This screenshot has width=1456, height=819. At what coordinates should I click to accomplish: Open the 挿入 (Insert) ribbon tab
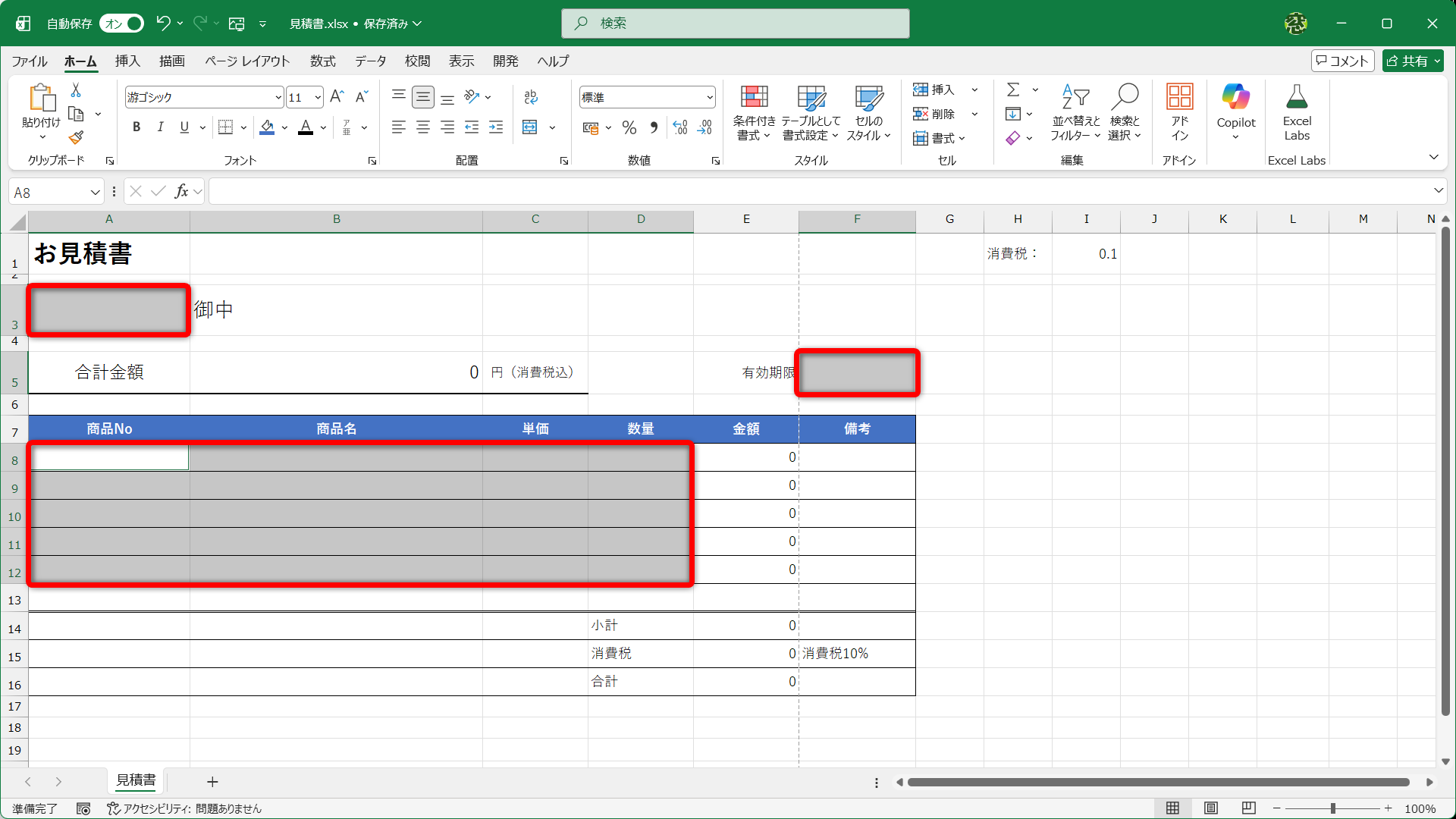click(127, 61)
